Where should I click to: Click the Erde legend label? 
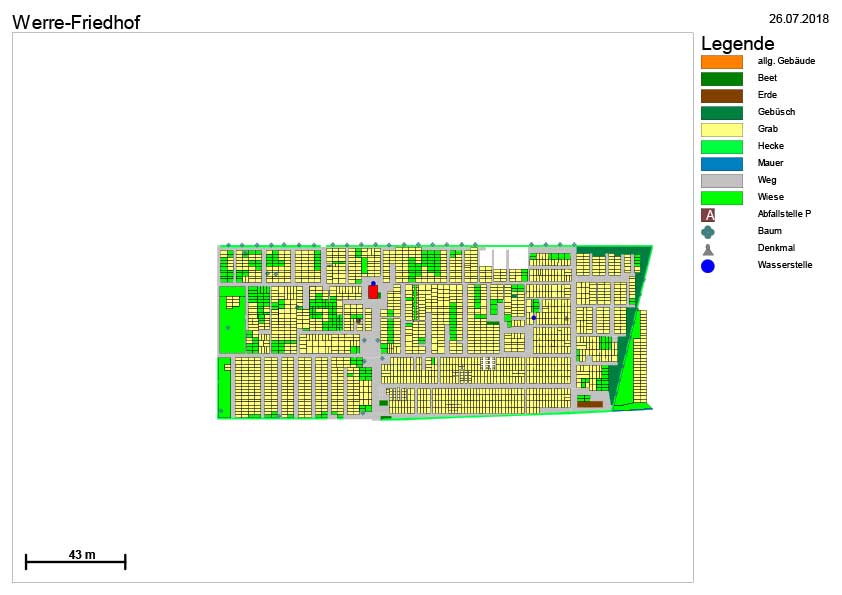(767, 95)
